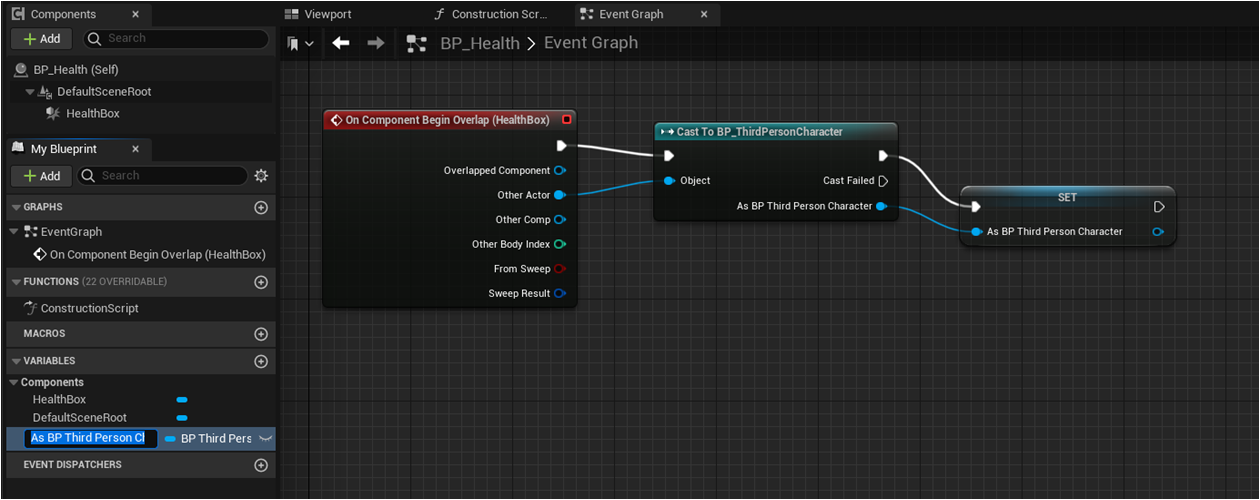Click the Add button in My Blueprint panel

(41, 175)
